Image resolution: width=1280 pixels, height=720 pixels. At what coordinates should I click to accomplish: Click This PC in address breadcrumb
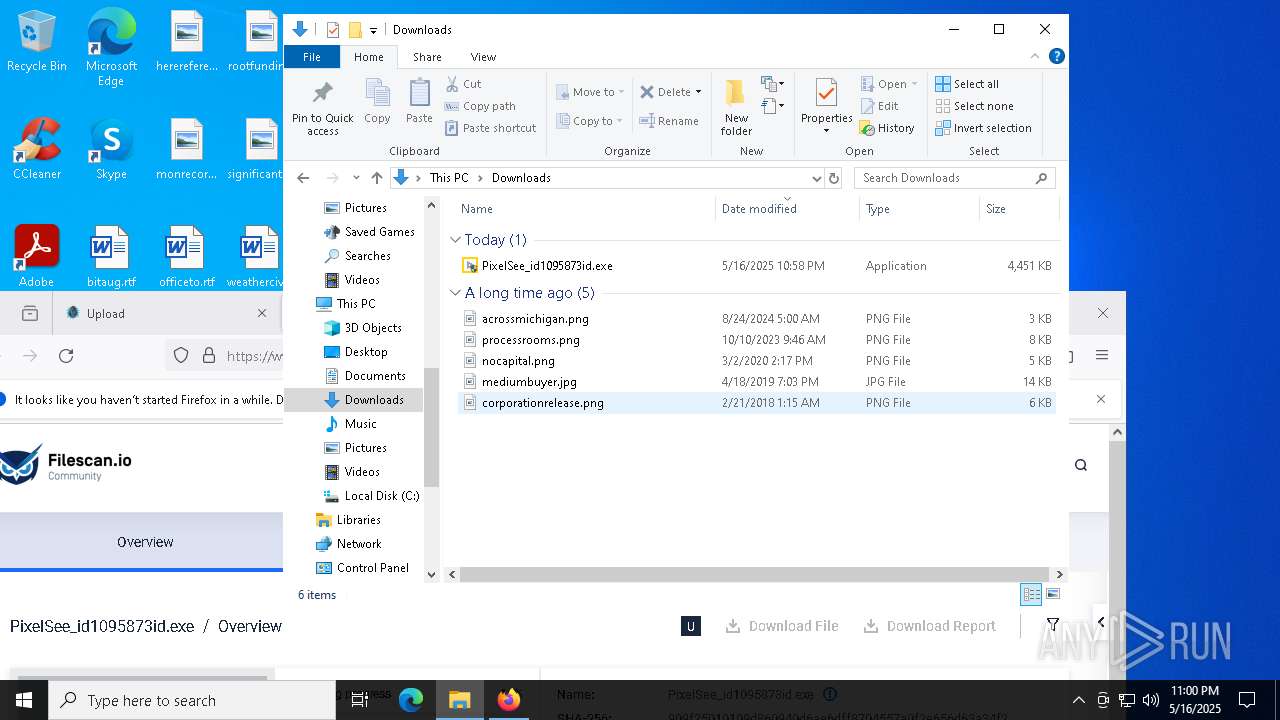point(449,178)
